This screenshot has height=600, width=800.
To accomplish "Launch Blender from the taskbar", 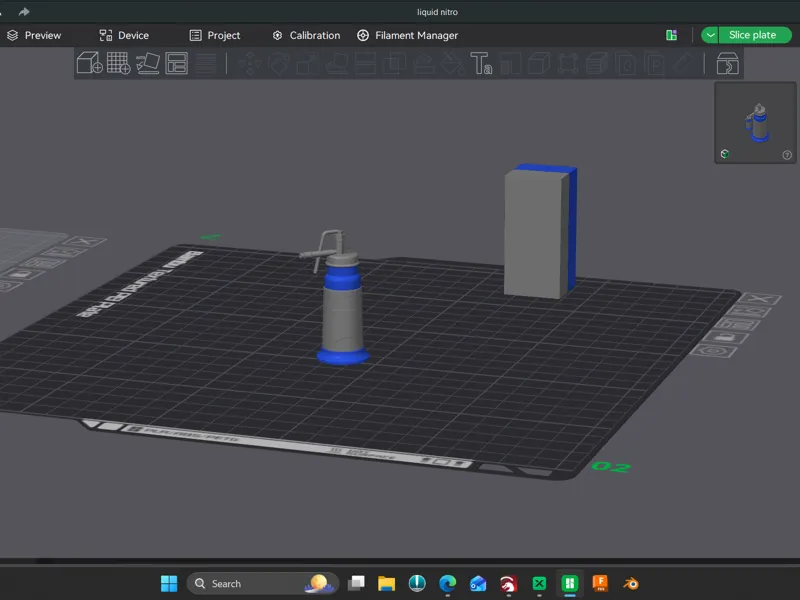I will 631,583.
